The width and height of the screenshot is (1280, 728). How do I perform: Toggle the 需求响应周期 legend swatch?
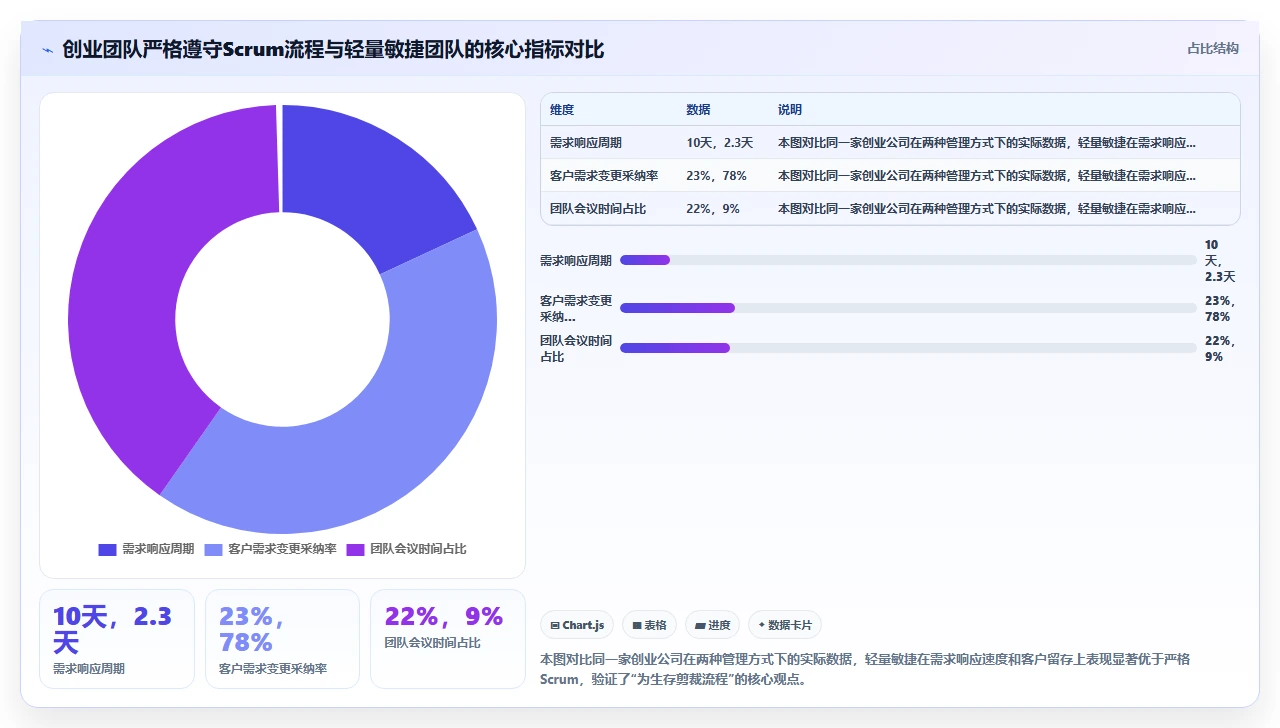(107, 549)
